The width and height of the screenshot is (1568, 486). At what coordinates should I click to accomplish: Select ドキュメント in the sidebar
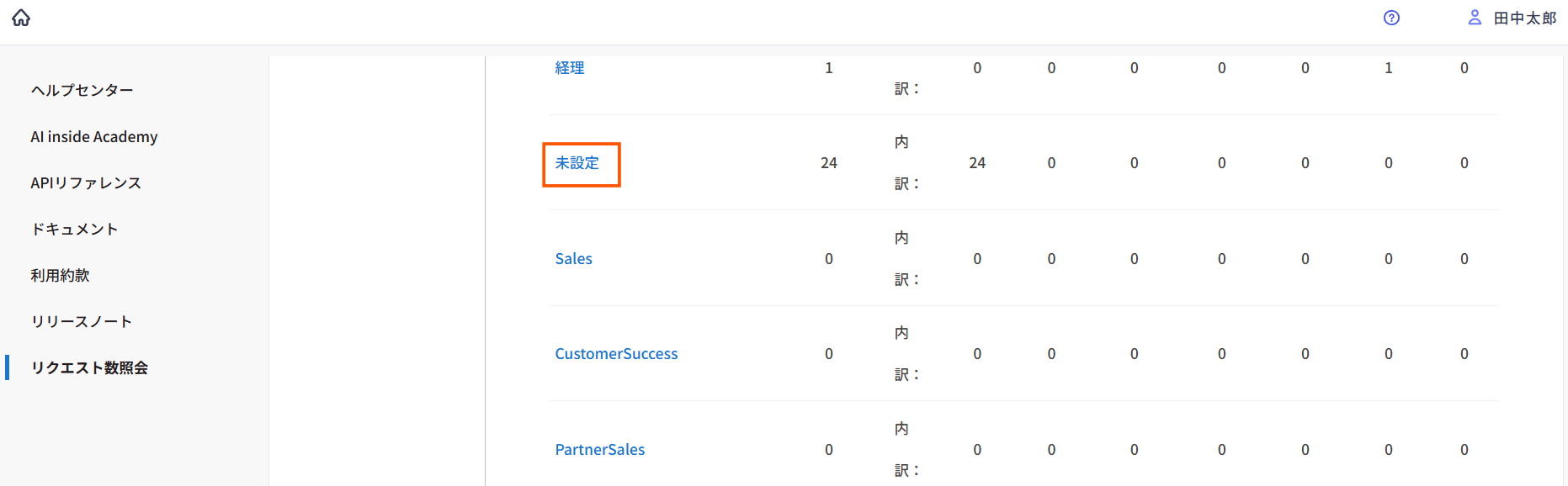74,229
